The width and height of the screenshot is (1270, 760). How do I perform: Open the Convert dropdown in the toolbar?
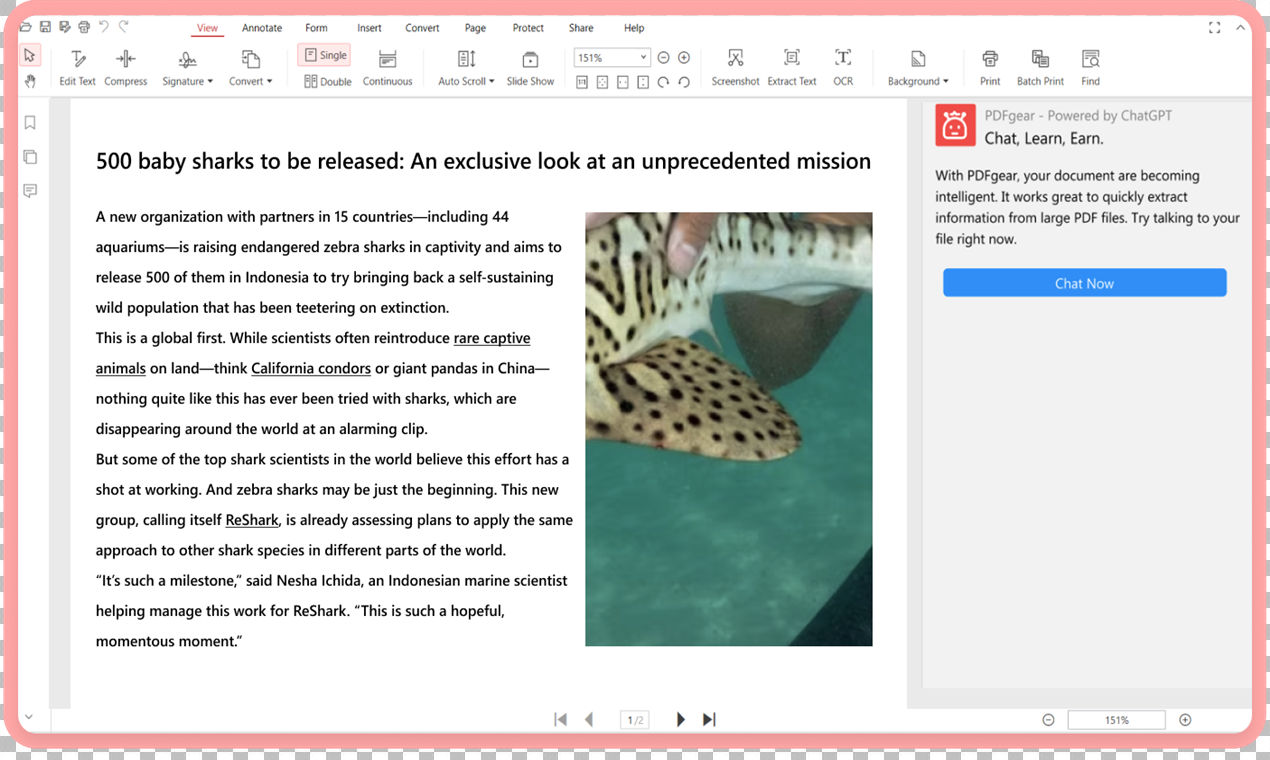click(x=250, y=68)
